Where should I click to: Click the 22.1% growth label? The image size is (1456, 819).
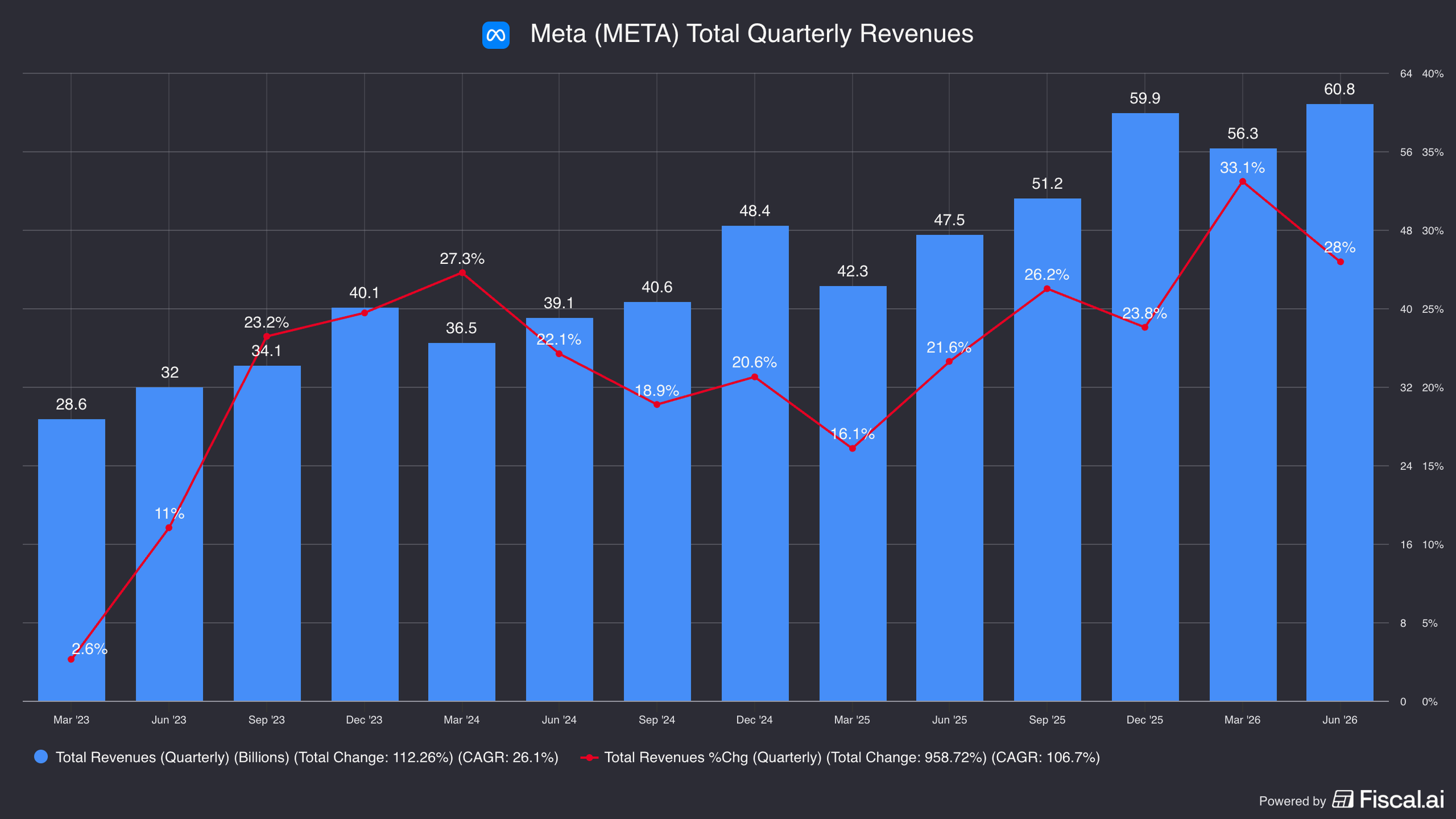pyautogui.click(x=559, y=340)
